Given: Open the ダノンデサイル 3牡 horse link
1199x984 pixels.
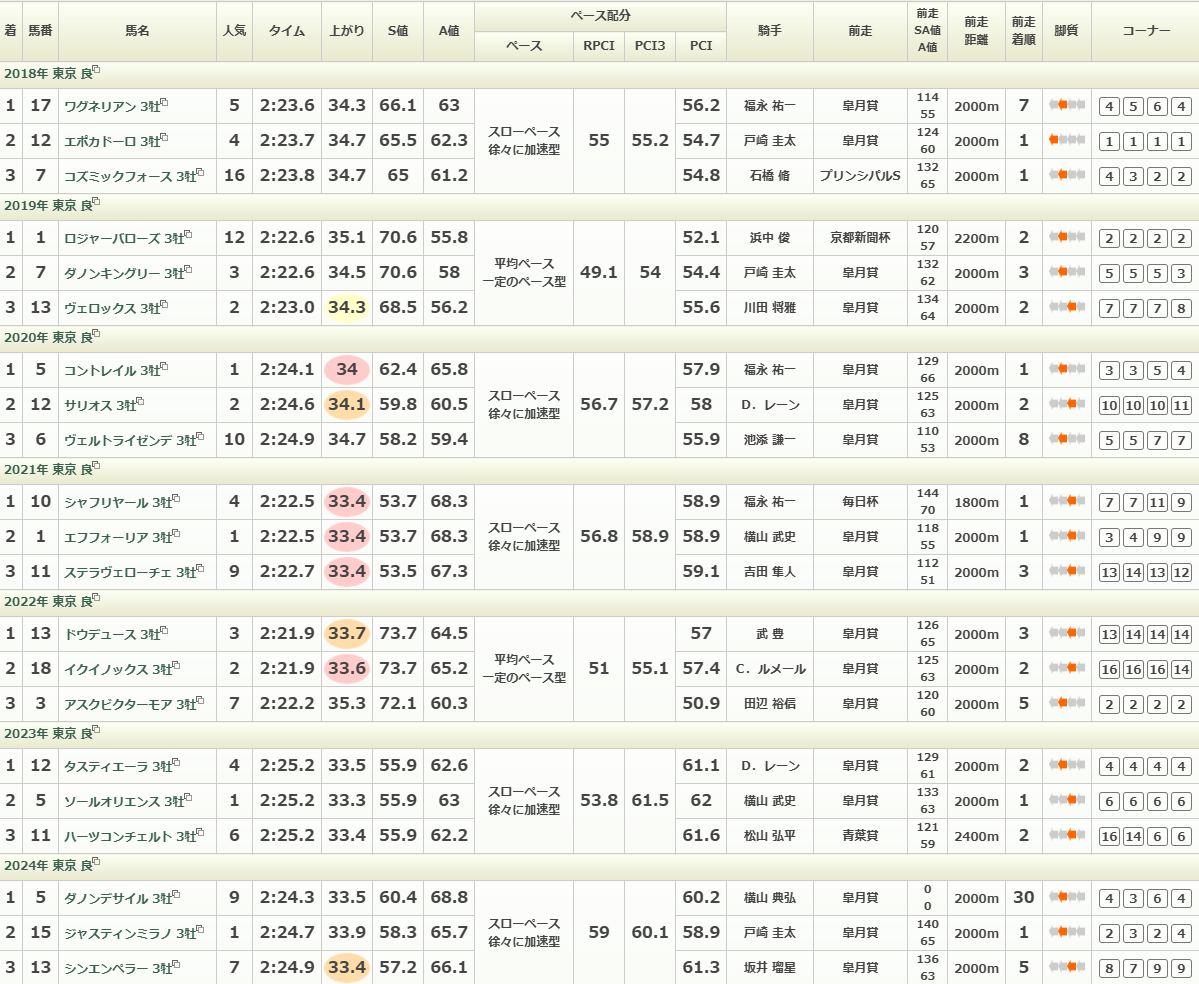Looking at the screenshot, I should pyautogui.click(x=116, y=898).
